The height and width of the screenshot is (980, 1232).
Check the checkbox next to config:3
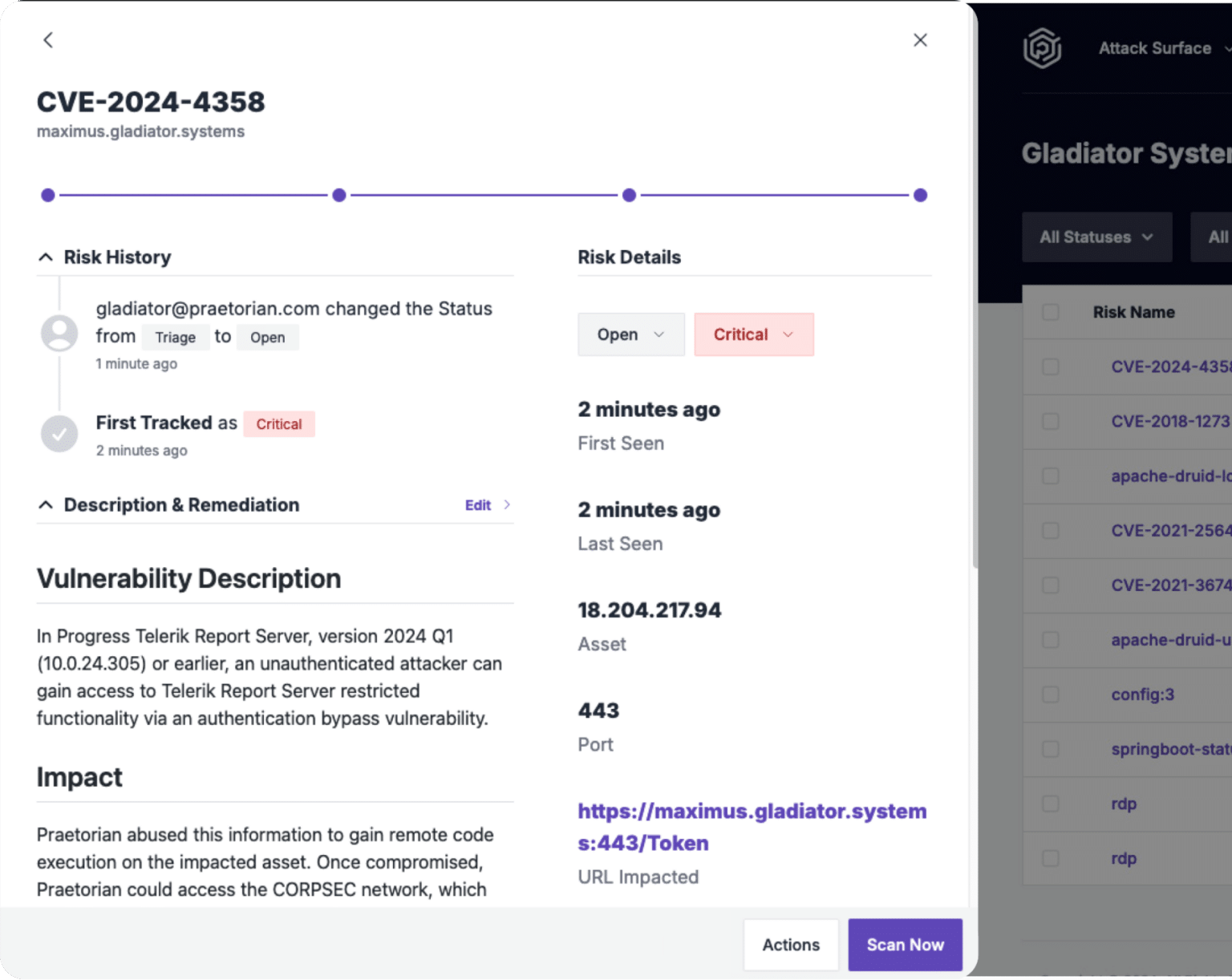[x=1051, y=695]
